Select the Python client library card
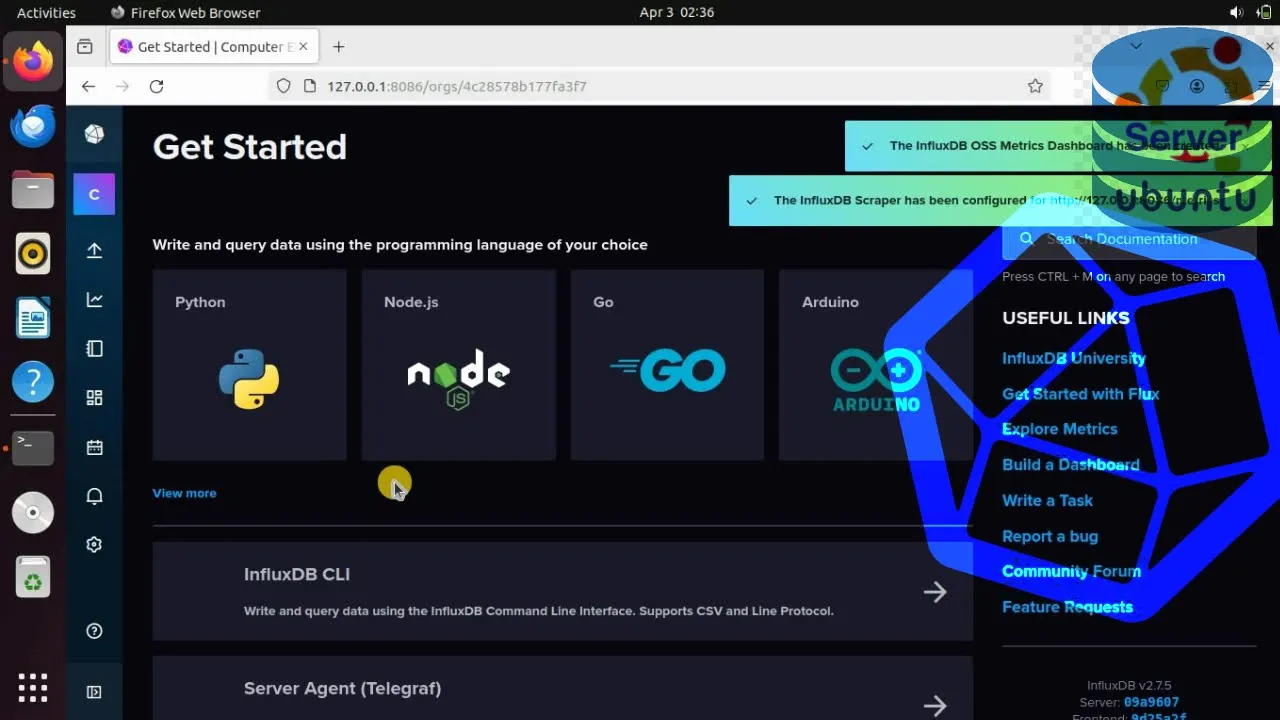The height and width of the screenshot is (720, 1280). point(249,365)
